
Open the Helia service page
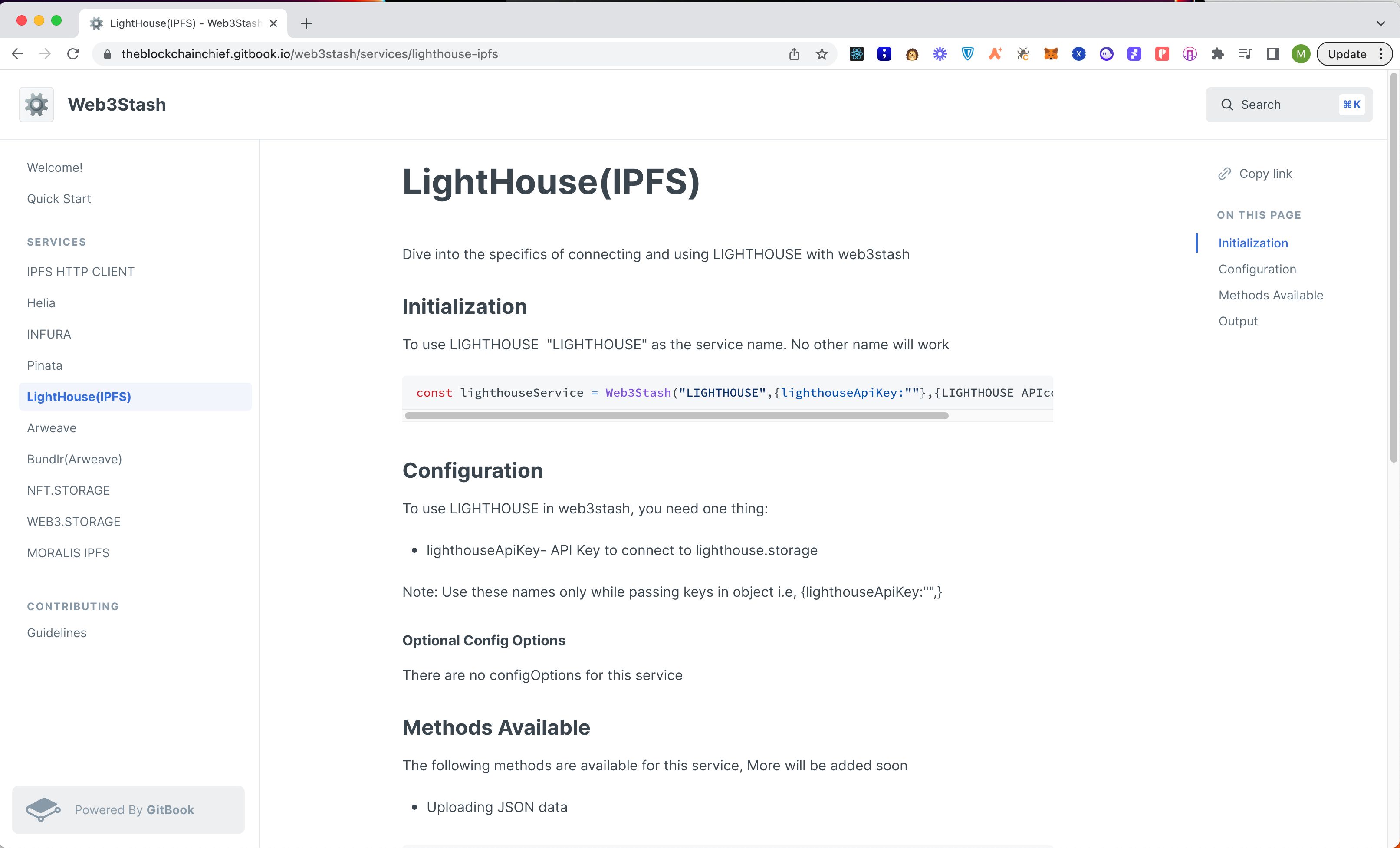[41, 303]
